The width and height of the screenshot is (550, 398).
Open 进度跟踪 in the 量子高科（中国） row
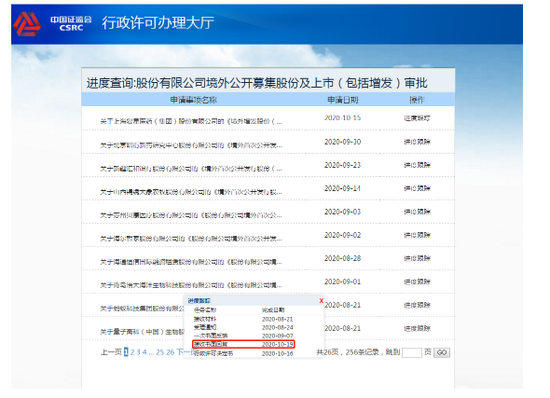pyautogui.click(x=417, y=329)
